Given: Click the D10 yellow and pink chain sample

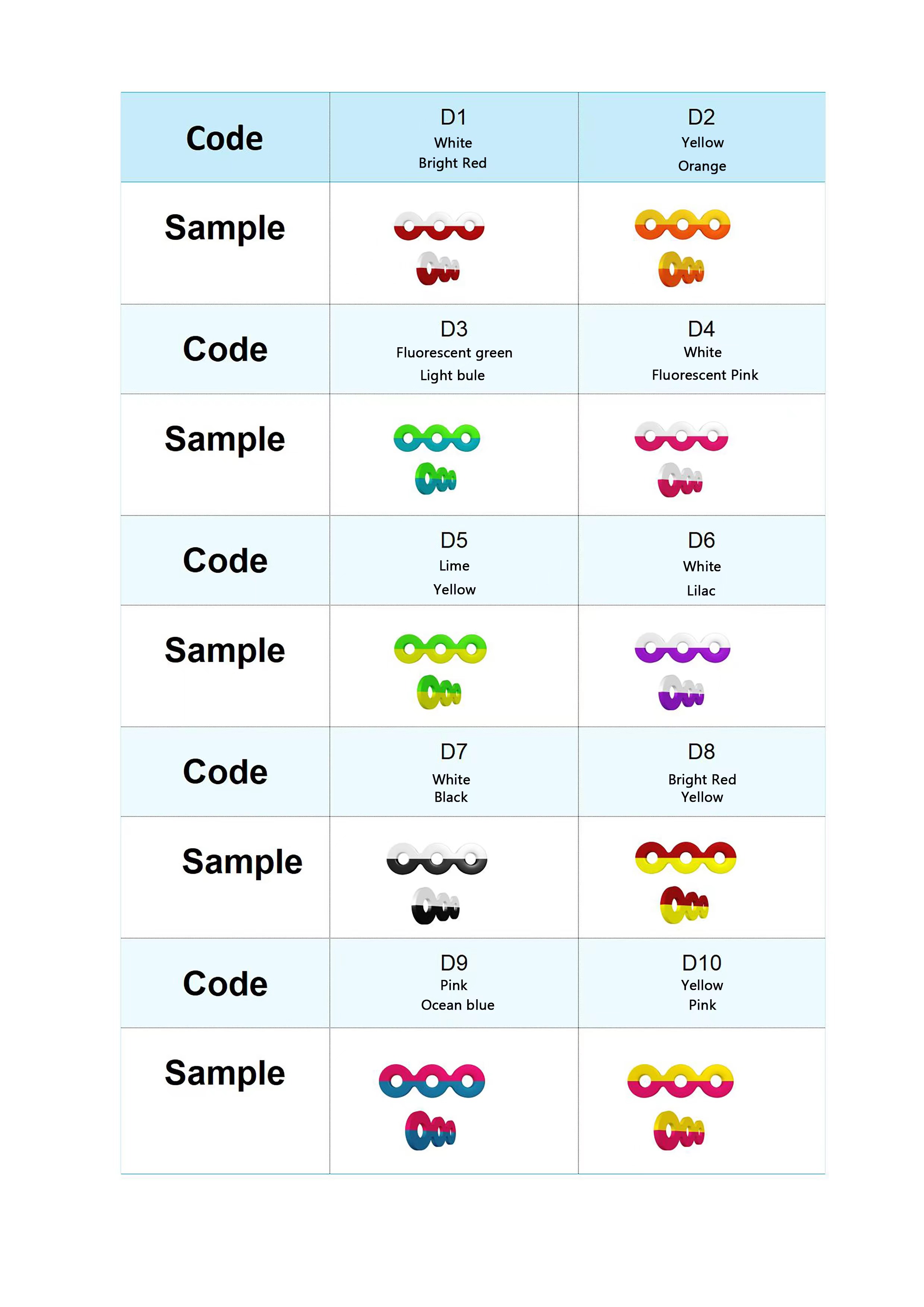Looking at the screenshot, I should point(680,1107).
